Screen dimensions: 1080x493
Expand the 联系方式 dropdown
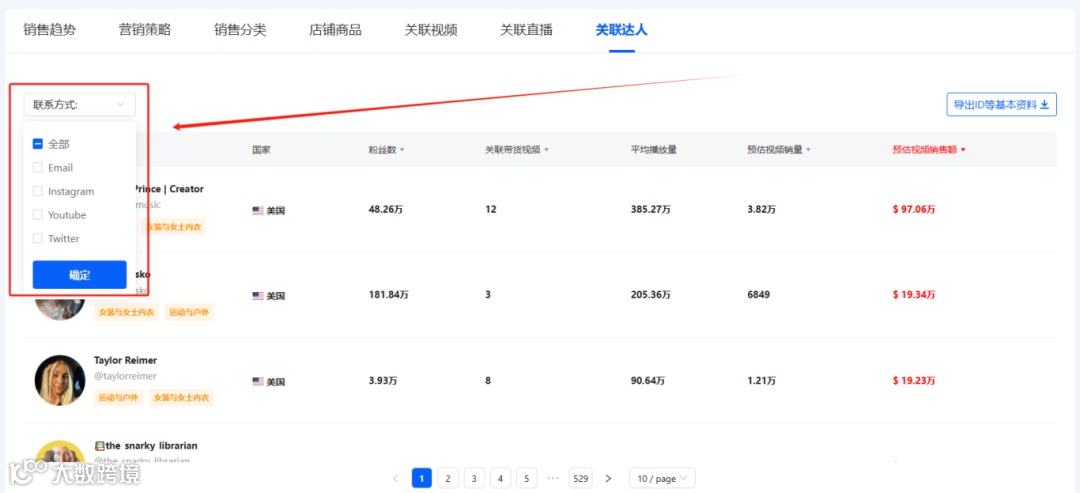[x=79, y=105]
